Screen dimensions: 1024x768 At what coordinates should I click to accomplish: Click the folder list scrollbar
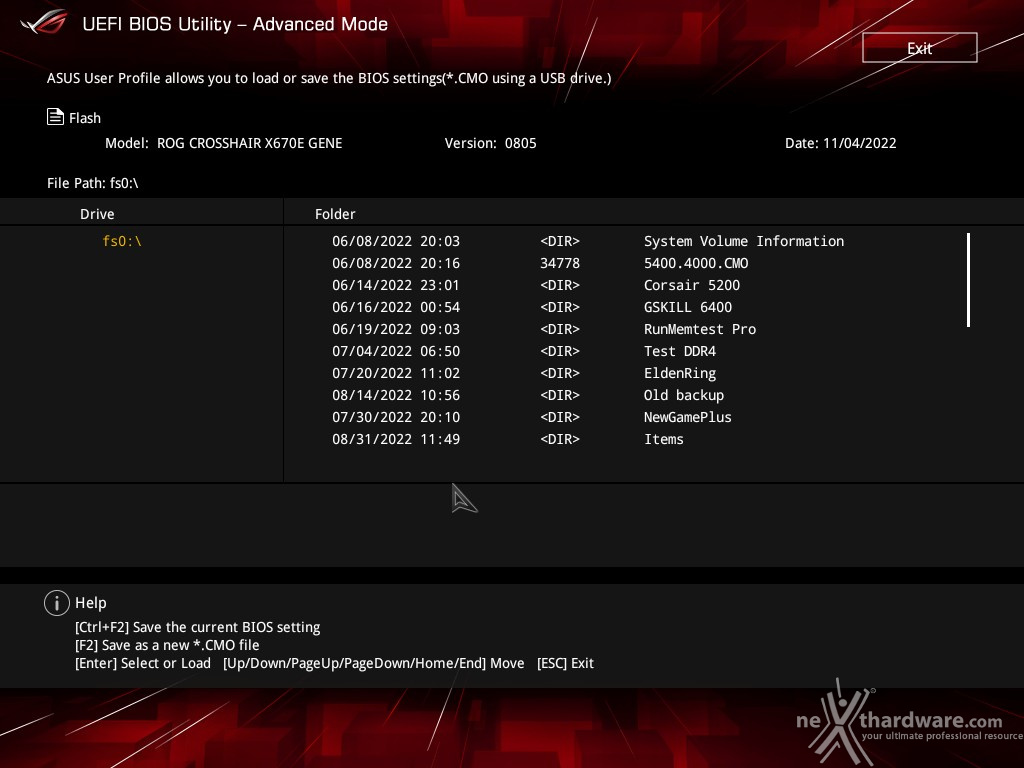(968, 280)
